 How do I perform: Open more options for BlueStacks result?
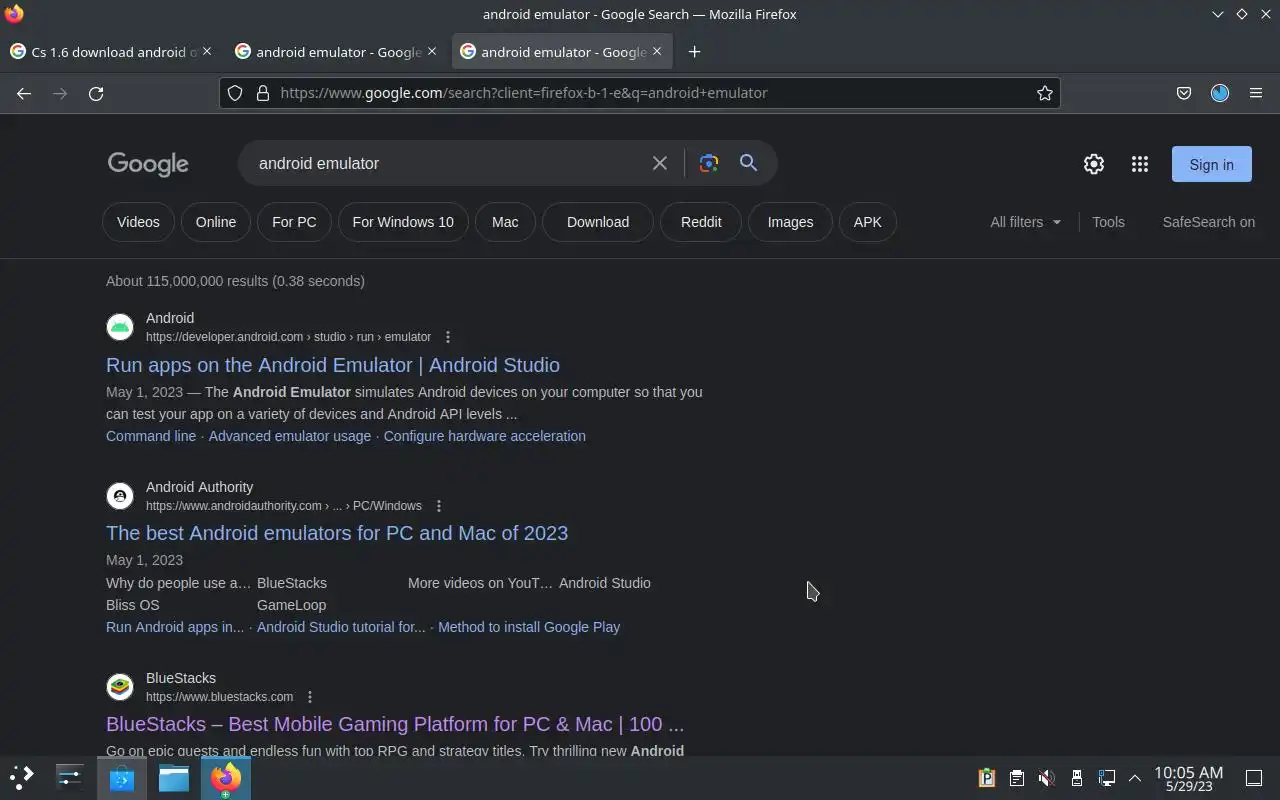[x=310, y=697]
